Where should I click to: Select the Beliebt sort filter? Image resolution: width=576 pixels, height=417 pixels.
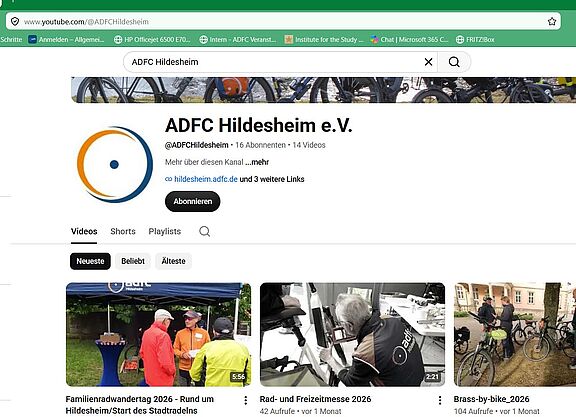click(x=133, y=261)
